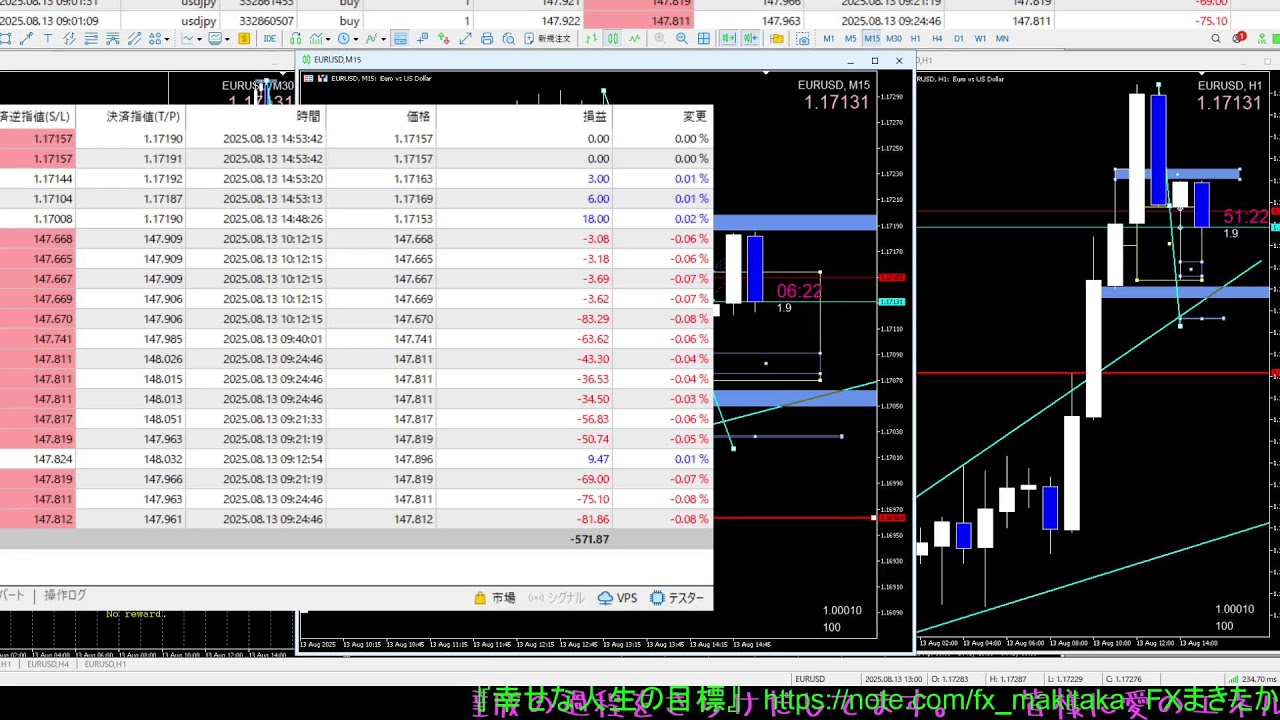1280x720 pixels.
Task: Select the M1 timeframe
Action: click(x=828, y=39)
